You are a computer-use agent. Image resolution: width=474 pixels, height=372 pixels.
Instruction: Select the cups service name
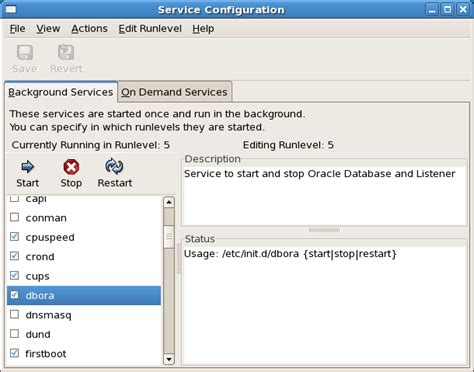(x=37, y=276)
